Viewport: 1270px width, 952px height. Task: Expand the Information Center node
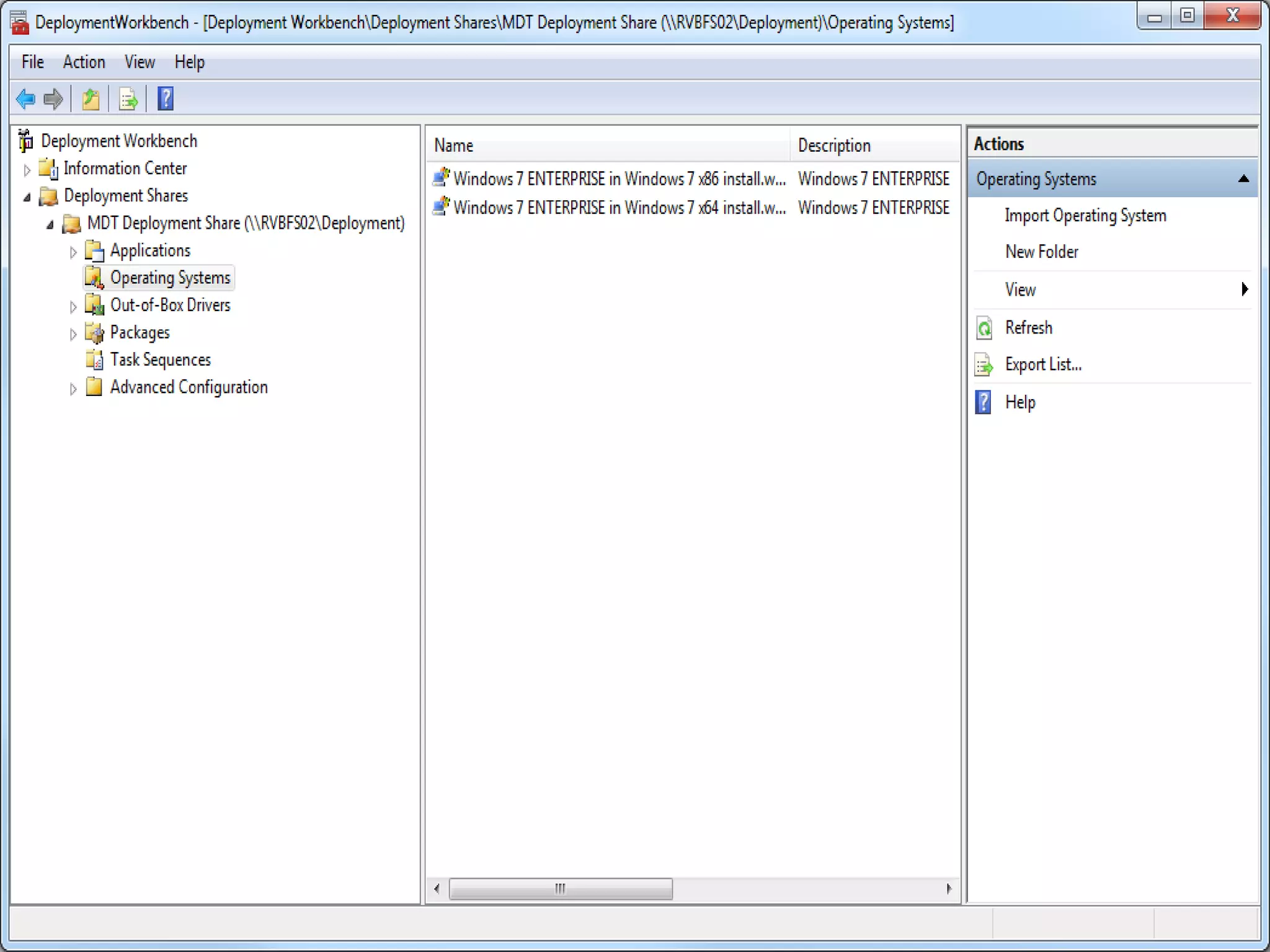click(27, 169)
